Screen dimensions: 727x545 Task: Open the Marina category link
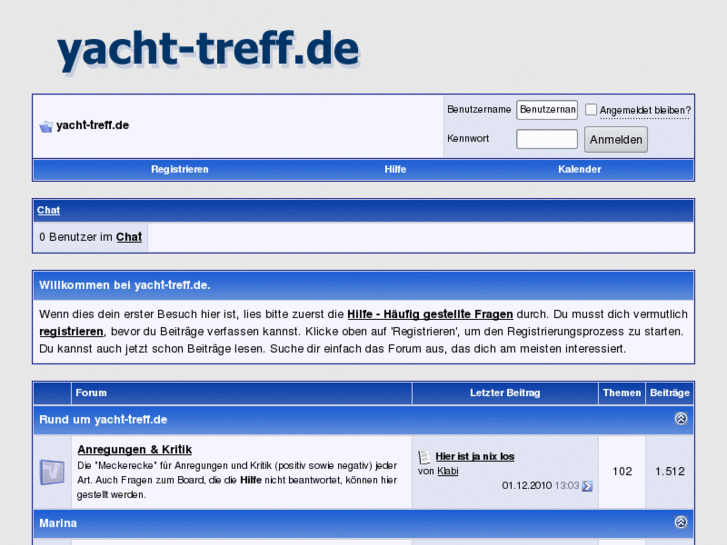(58, 523)
